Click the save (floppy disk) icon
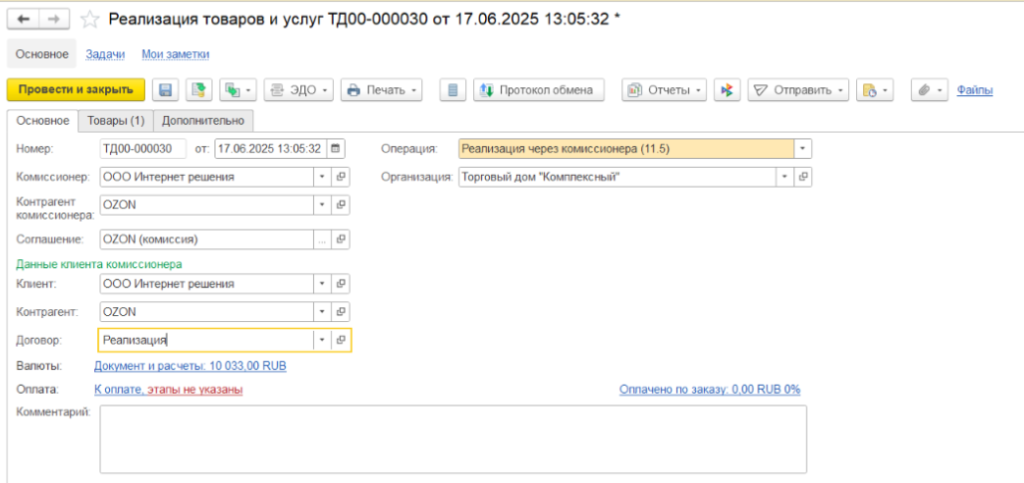The width and height of the screenshot is (1024, 483). (x=166, y=90)
